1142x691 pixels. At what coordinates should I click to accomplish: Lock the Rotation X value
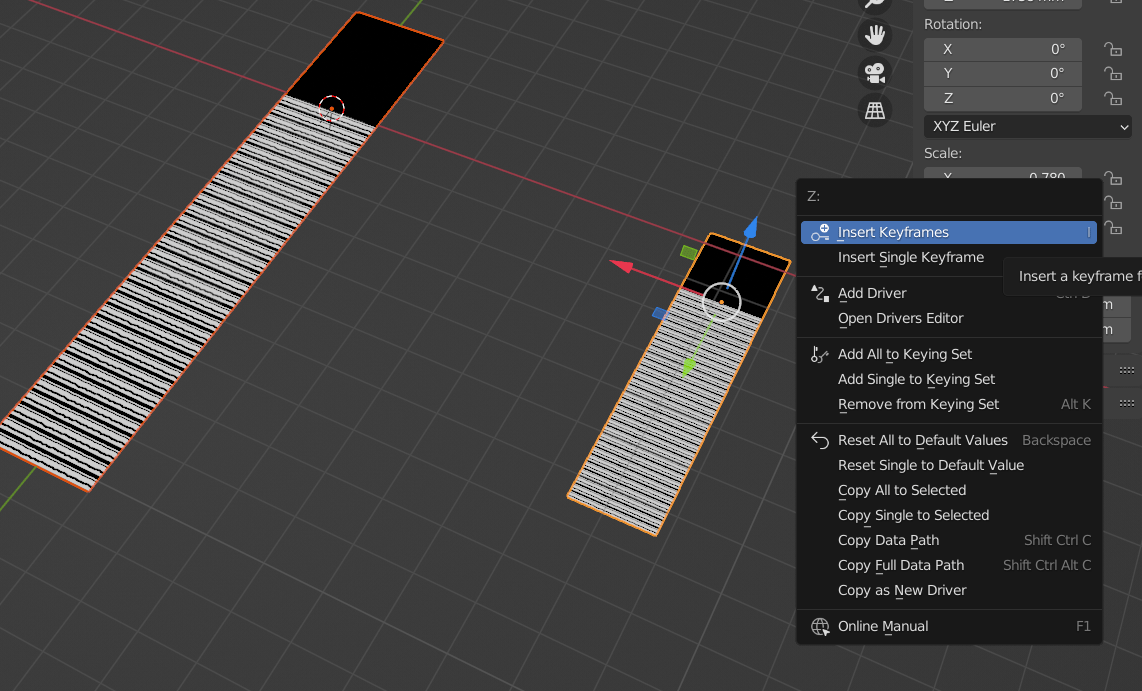1113,48
